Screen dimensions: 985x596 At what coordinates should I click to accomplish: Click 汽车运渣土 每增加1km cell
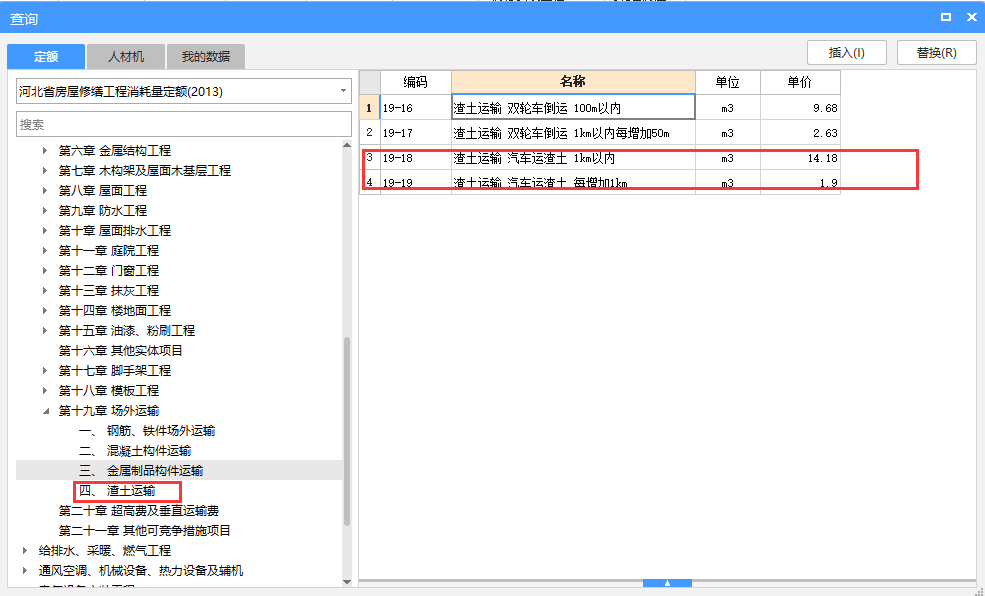tap(573, 183)
